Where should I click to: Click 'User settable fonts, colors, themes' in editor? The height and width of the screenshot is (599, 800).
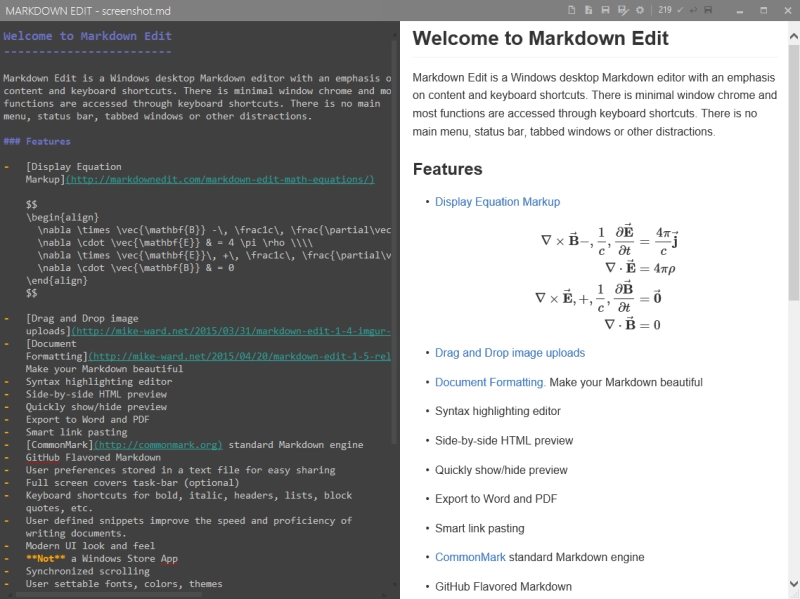pyautogui.click(x=124, y=584)
